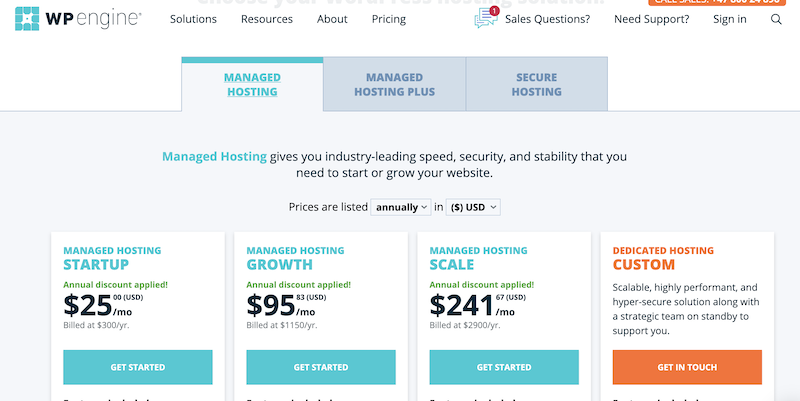Open the ($) USD currency dropdown

tap(473, 207)
